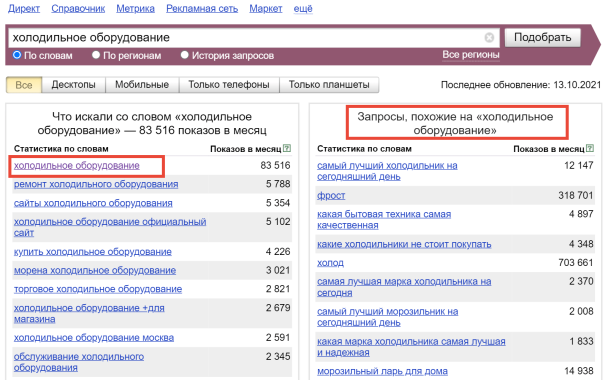Open 'какая марка холодильника самая лучшая и надежная' link
Viewport: 608px width, 380px height.
[x=411, y=347]
